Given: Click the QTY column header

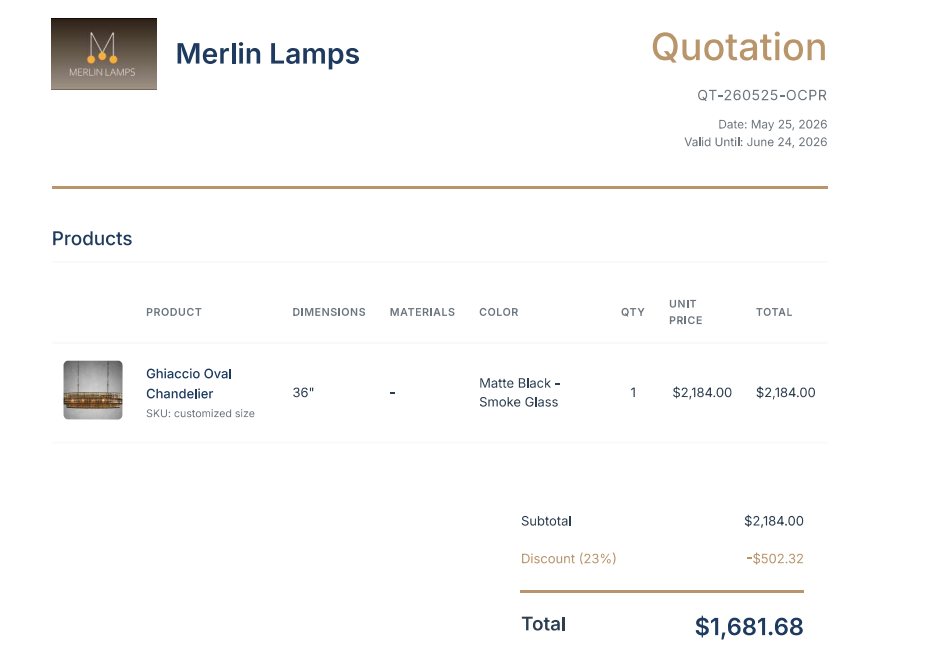Looking at the screenshot, I should coord(633,312).
